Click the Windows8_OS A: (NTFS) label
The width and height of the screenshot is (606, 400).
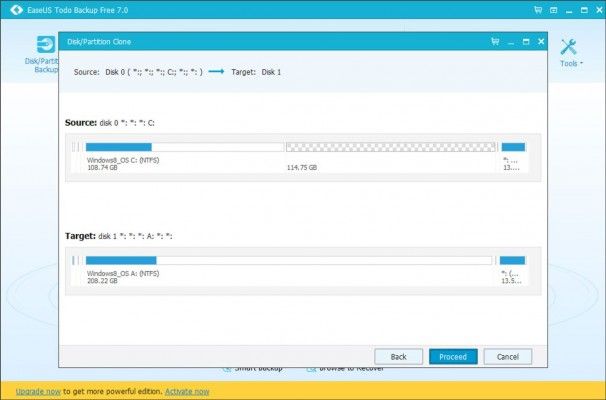[123, 273]
